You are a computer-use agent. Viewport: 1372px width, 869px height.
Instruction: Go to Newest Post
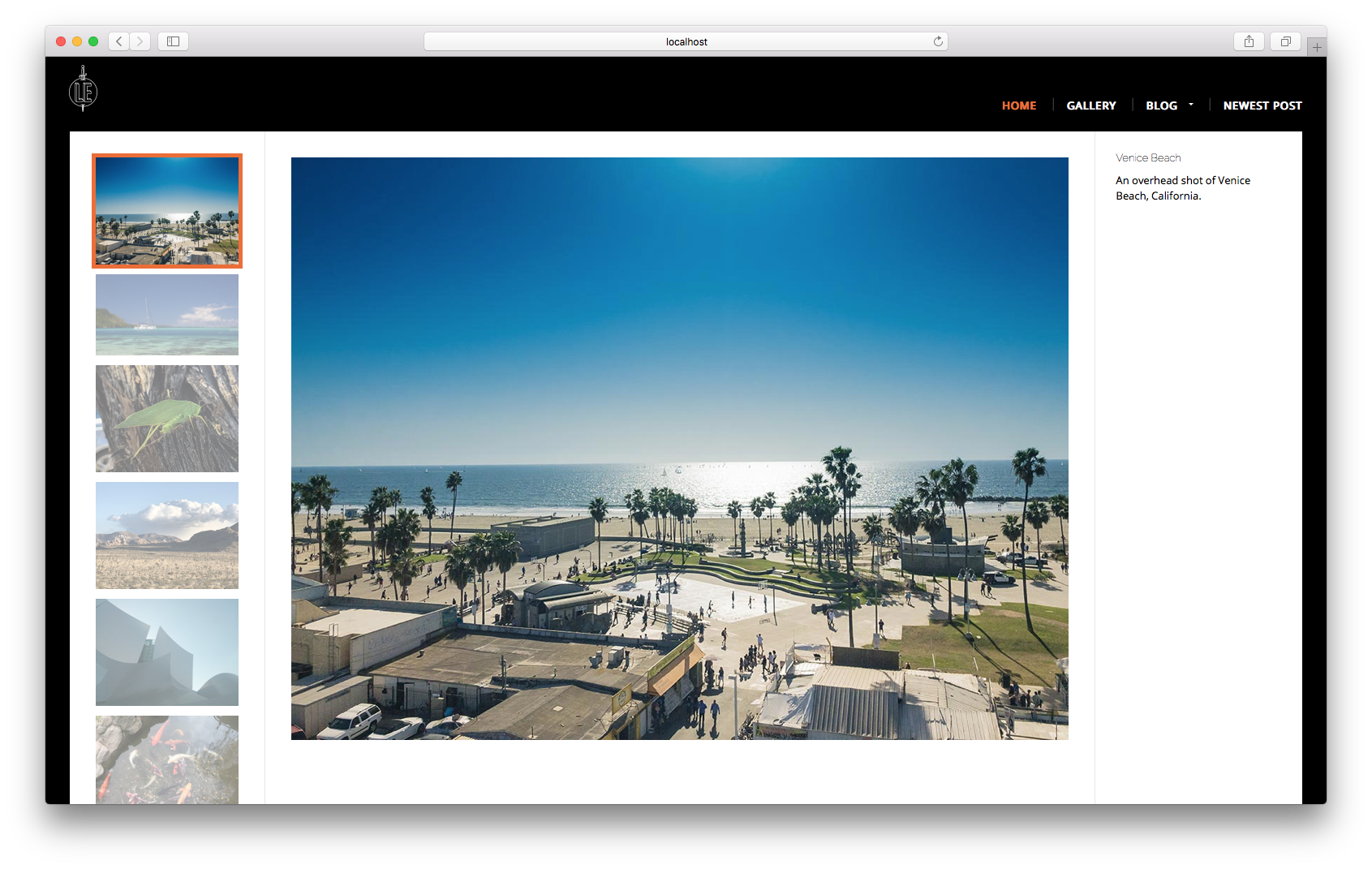1262,105
